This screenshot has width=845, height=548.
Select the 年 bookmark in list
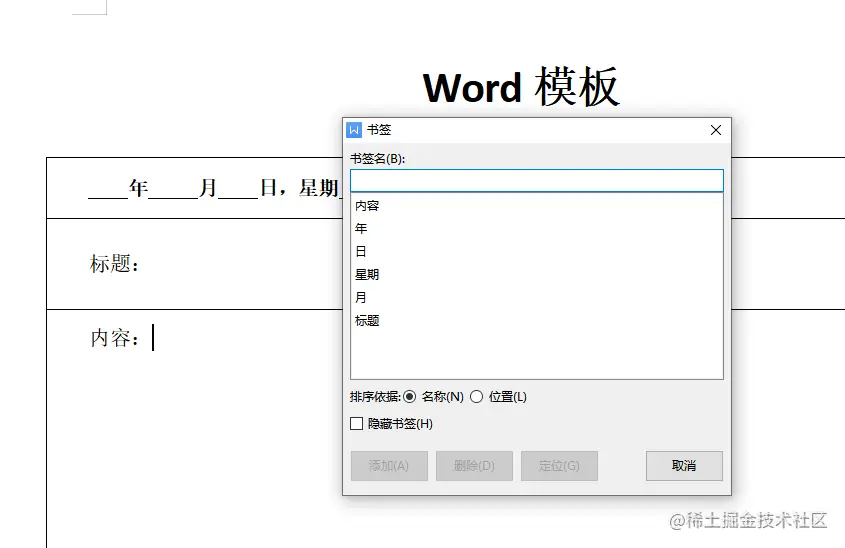pos(361,228)
